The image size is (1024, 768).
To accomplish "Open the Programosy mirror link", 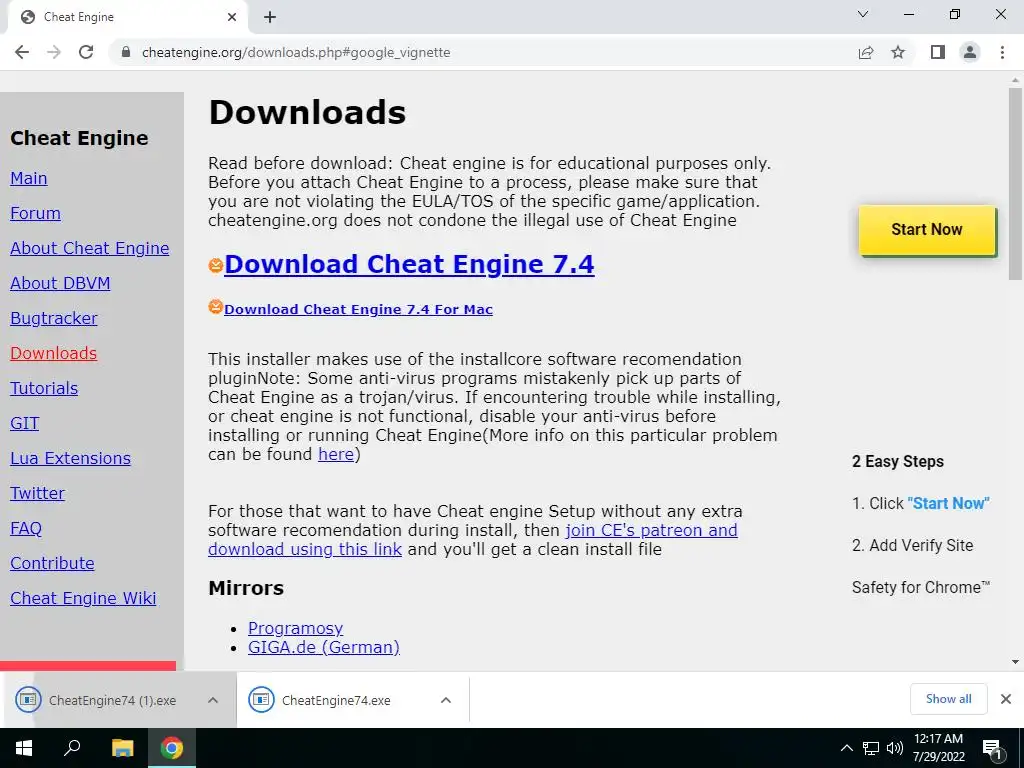I will [x=295, y=628].
